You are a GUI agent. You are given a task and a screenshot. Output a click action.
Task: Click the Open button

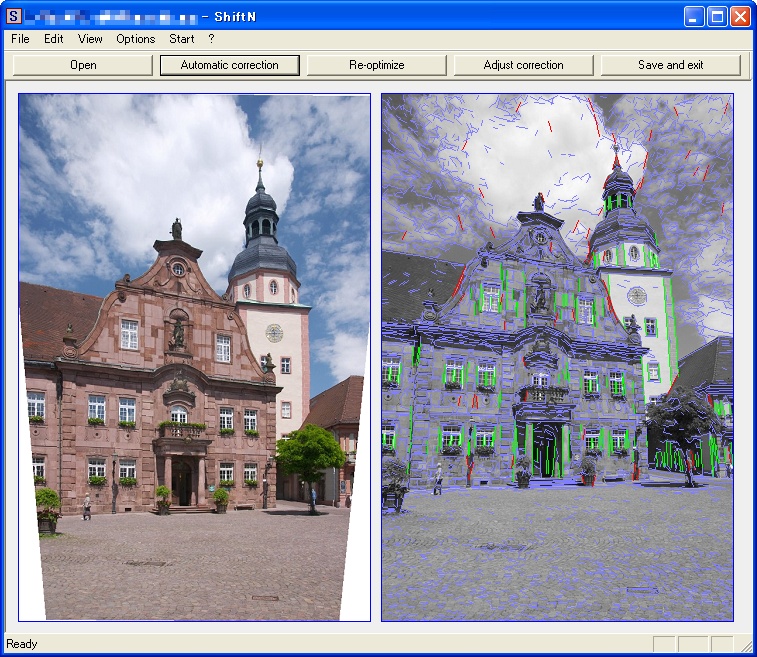coord(83,65)
